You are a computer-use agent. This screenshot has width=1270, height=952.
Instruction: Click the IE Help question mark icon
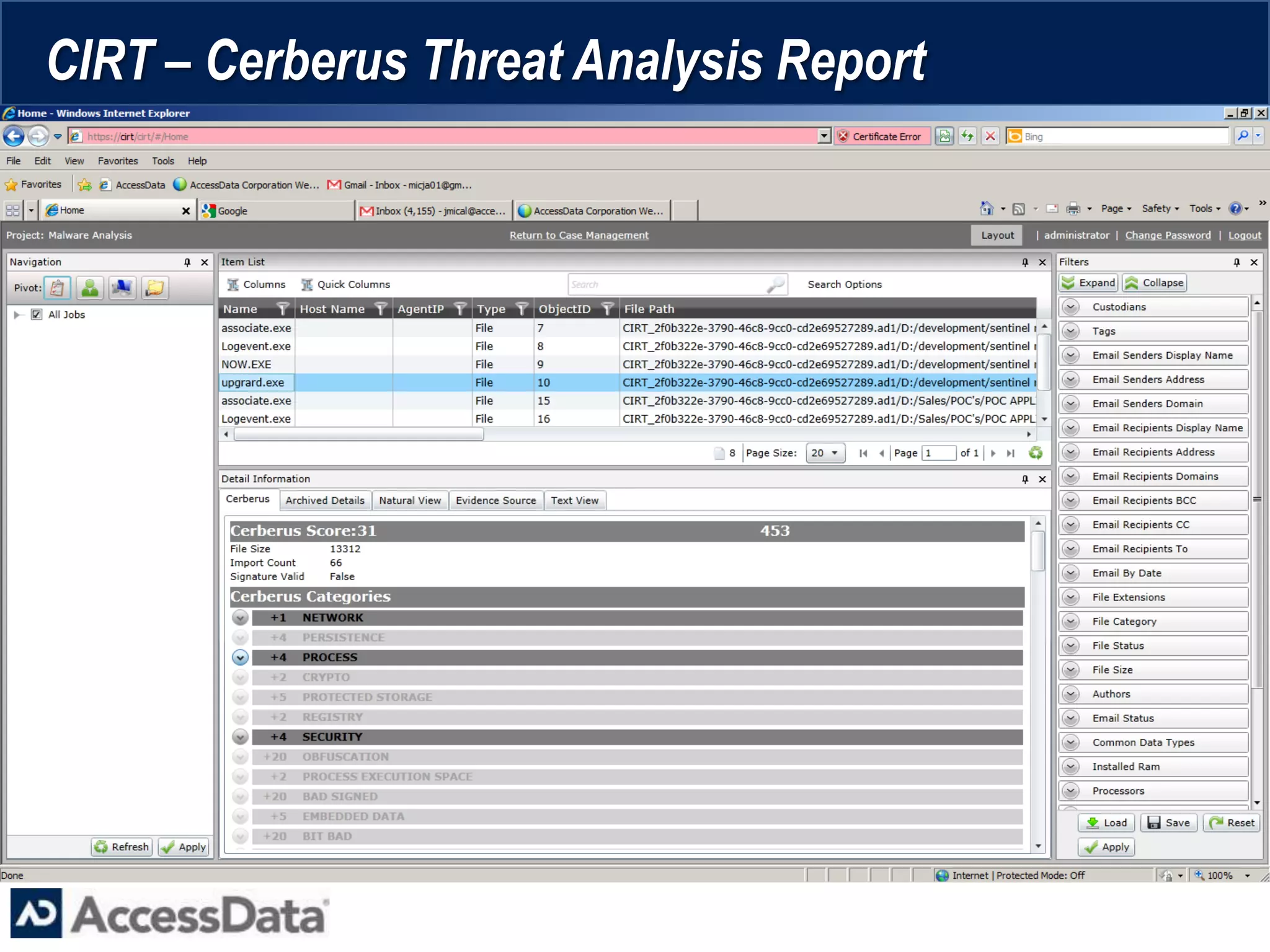[x=1235, y=209]
